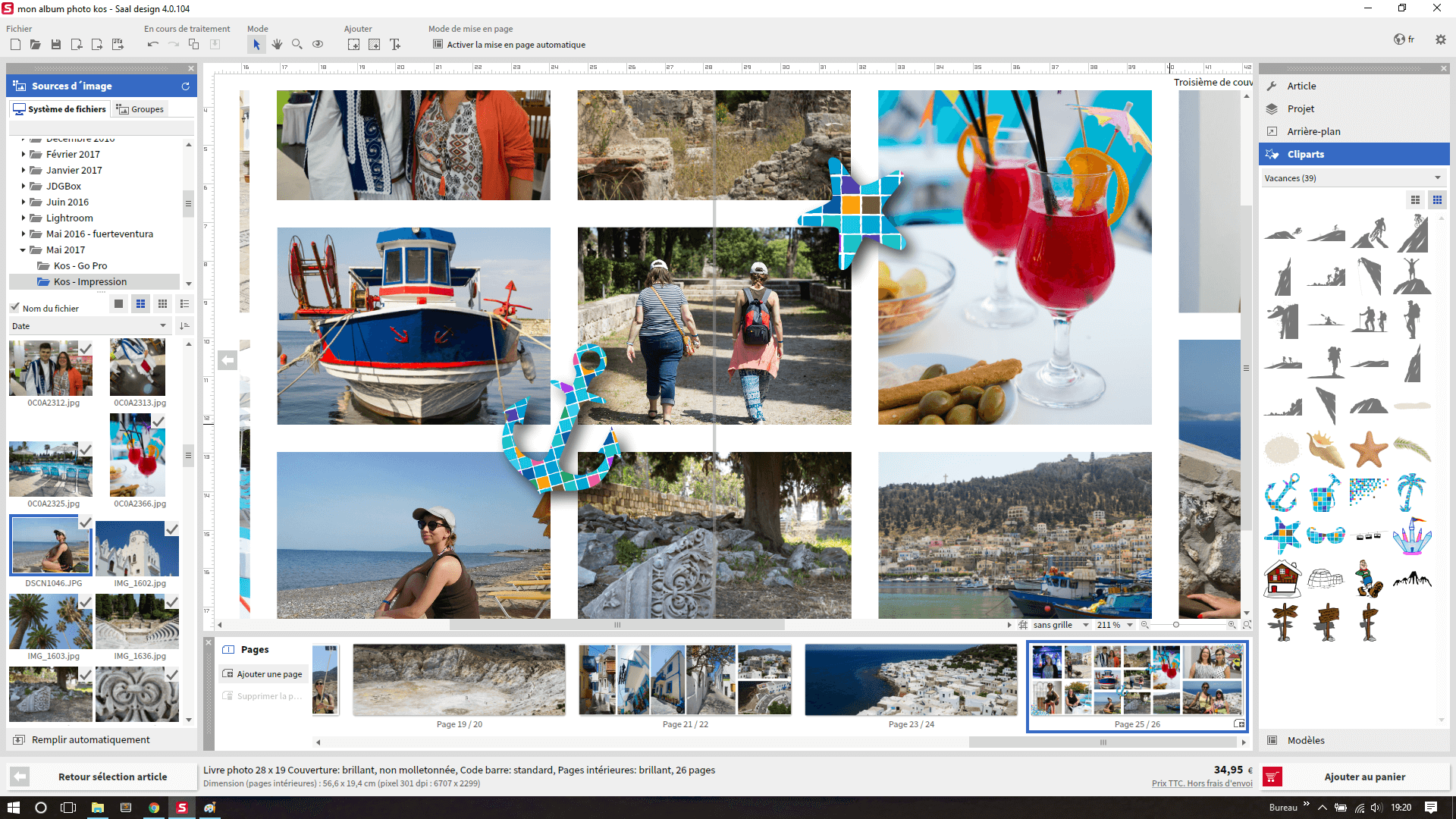Screen dimensions: 1456x819
Task: Collapse the Mai 2017 folder
Action: point(23,250)
